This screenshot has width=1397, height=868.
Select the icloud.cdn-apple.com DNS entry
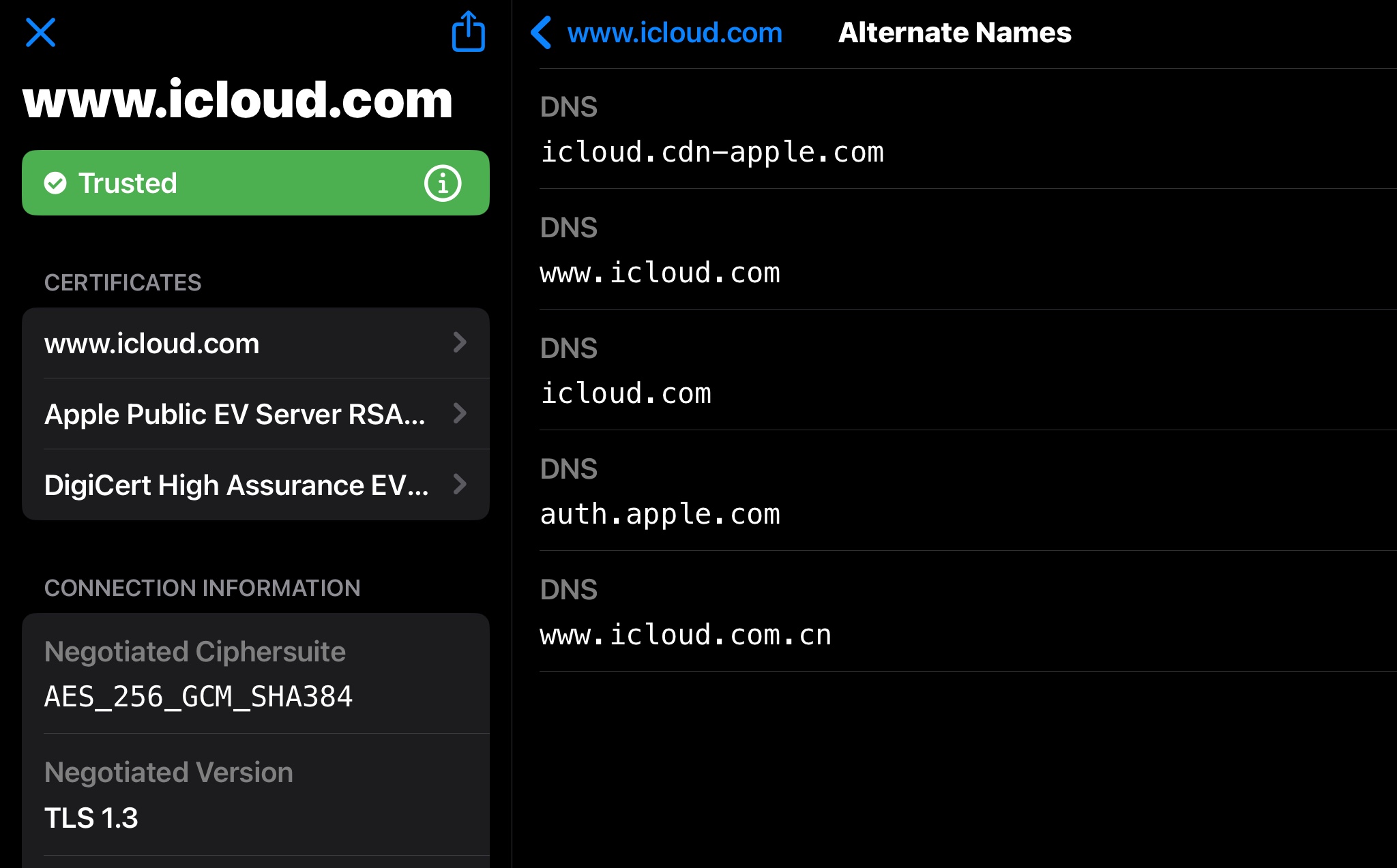pyautogui.click(x=711, y=151)
